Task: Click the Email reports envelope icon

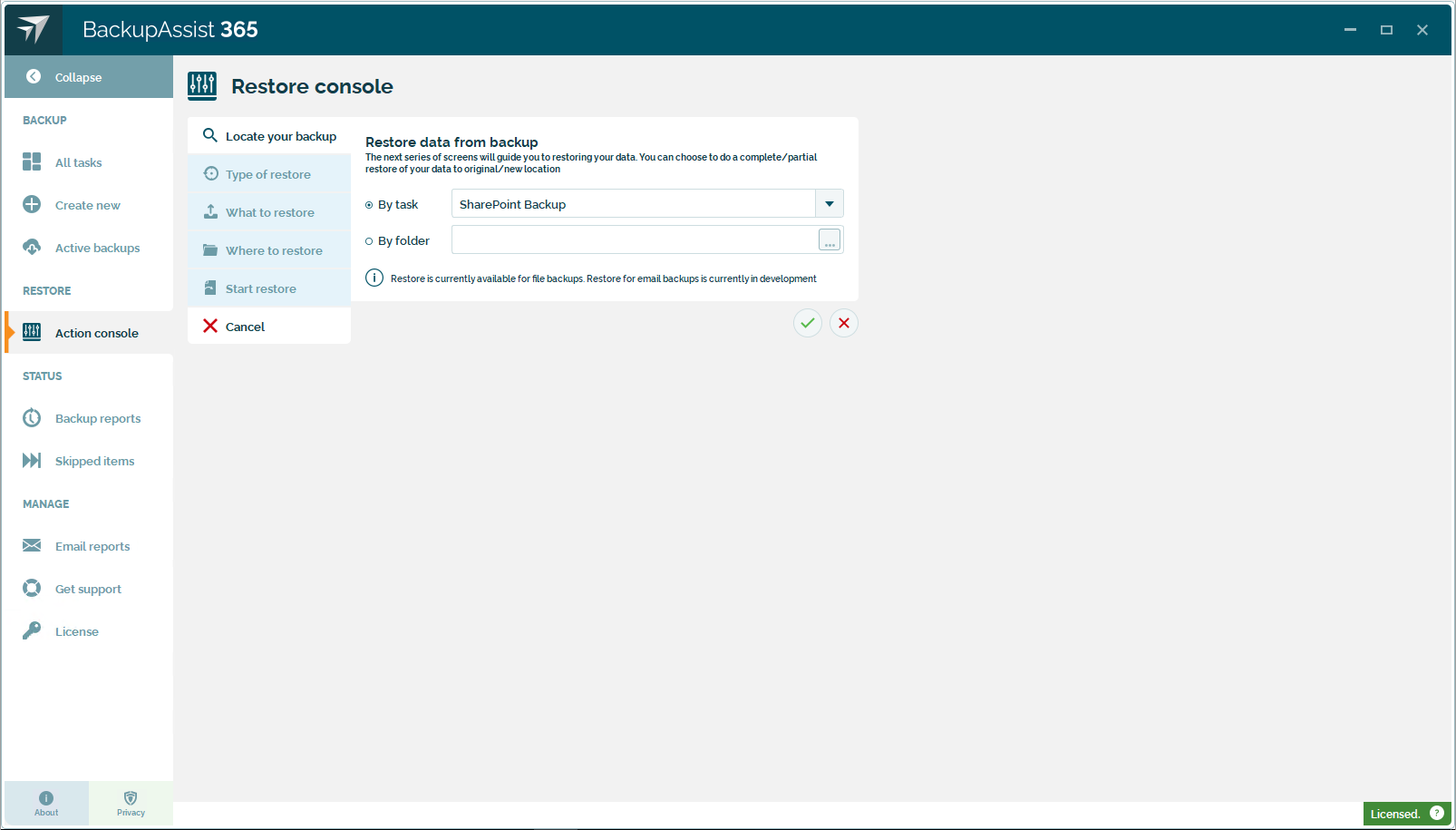Action: tap(32, 545)
